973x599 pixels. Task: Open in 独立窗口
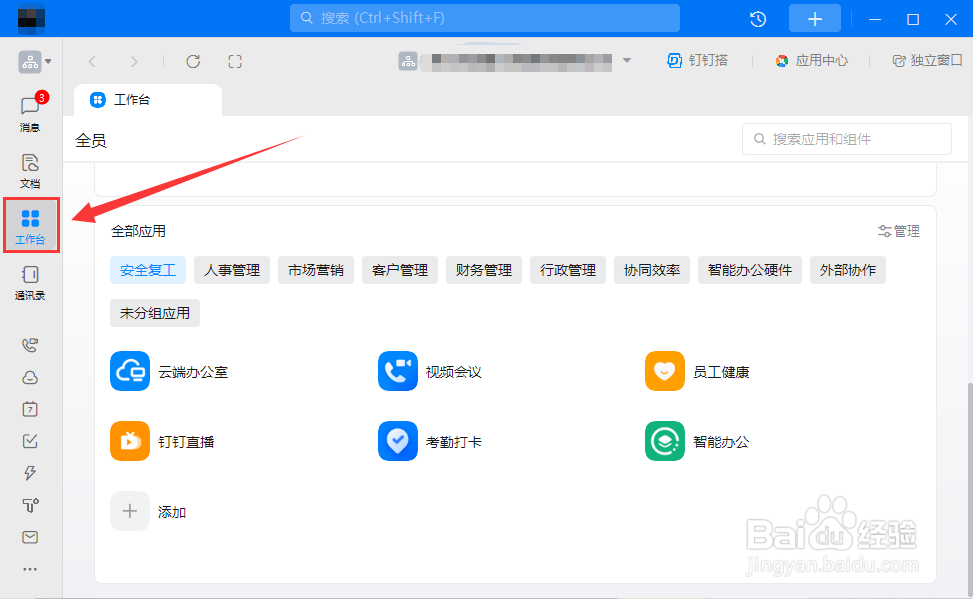coord(927,60)
